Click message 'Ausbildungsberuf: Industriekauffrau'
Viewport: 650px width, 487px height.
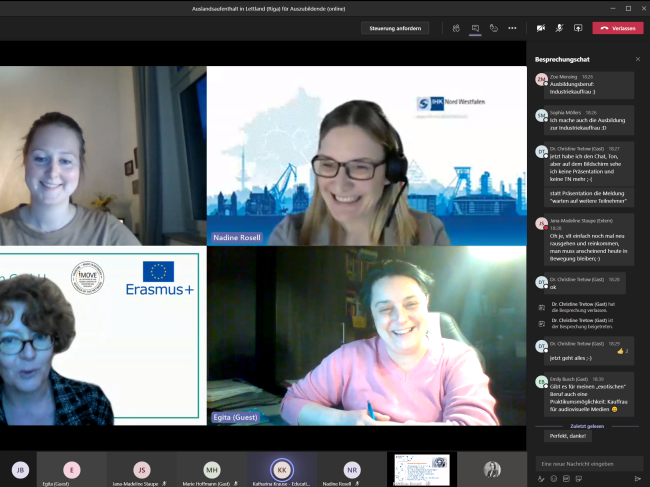point(589,85)
